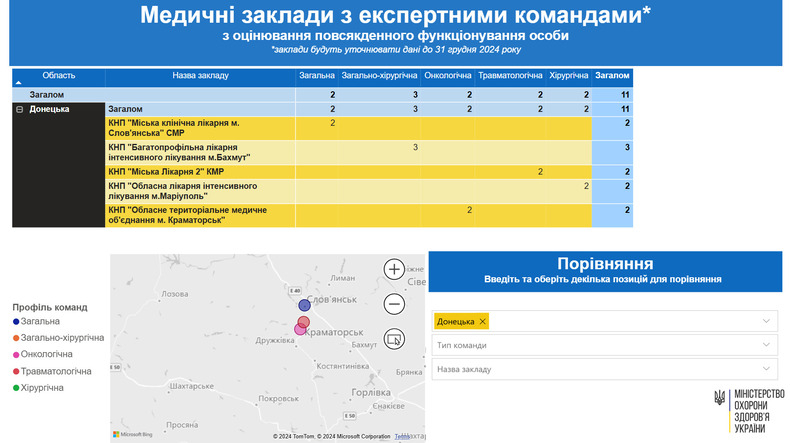Select the Загальна blue legend dot
The height and width of the screenshot is (443, 790).
(x=16, y=322)
